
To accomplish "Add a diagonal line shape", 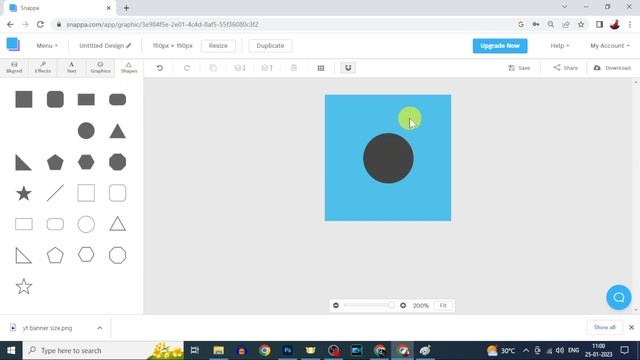I will [x=55, y=193].
